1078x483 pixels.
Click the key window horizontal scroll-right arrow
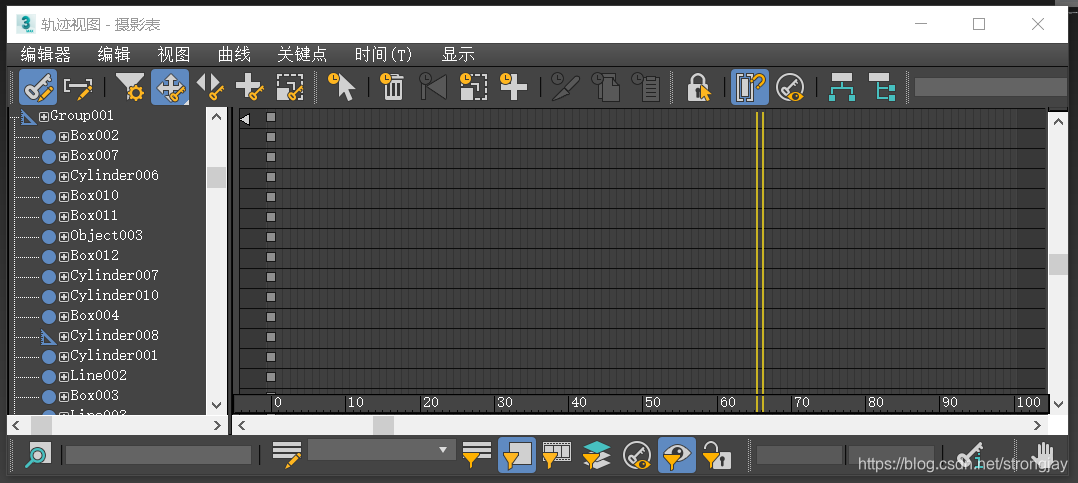[1037, 426]
